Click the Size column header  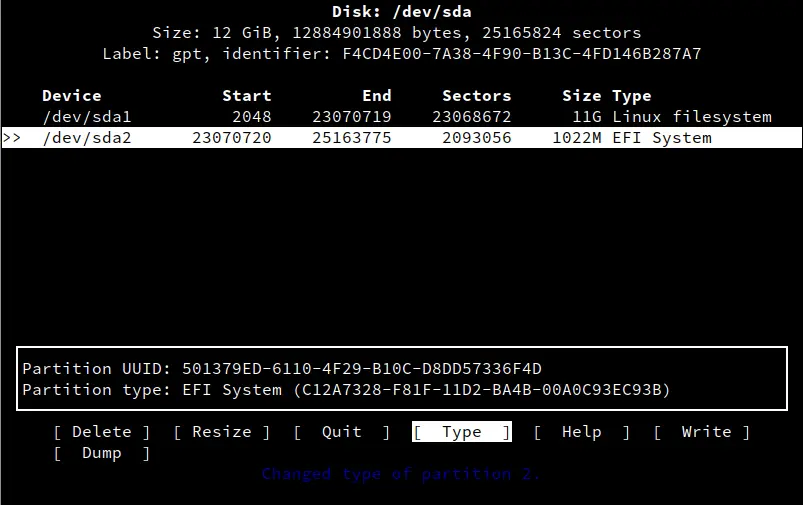[x=582, y=96]
